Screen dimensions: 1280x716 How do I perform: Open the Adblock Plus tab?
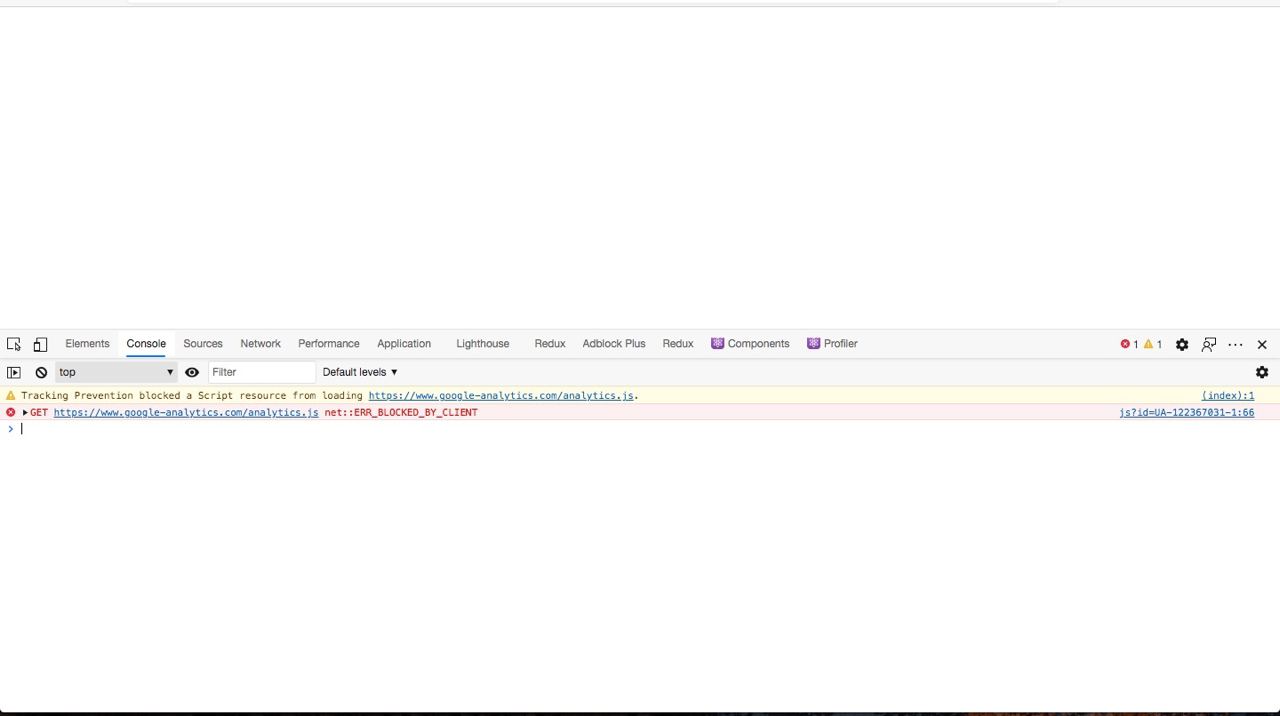[x=614, y=343]
